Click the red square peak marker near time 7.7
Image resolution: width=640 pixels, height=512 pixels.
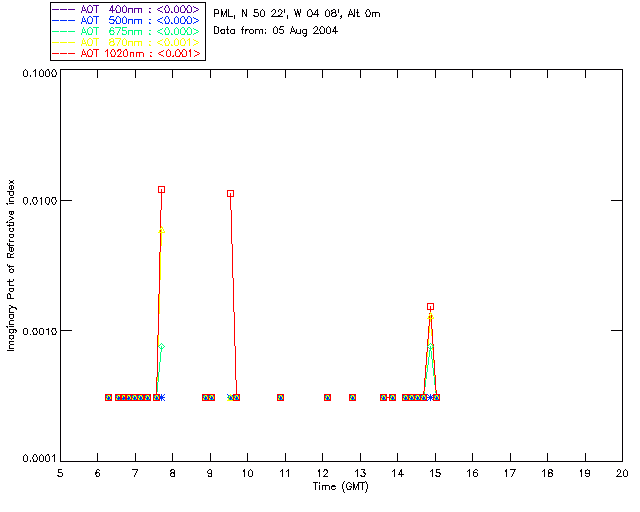click(x=162, y=189)
